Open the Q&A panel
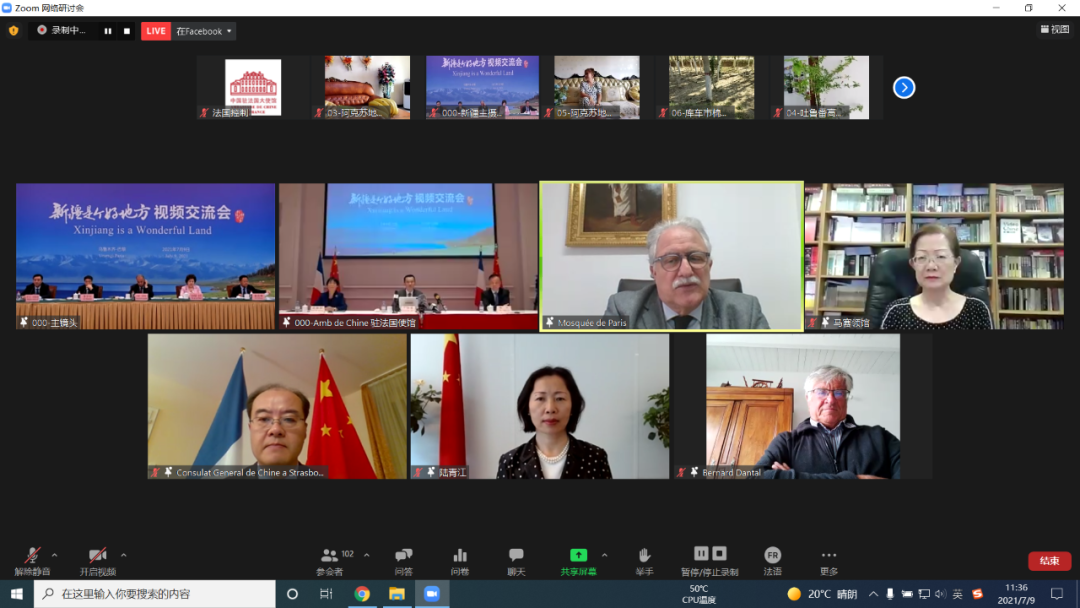This screenshot has width=1080, height=608. (403, 560)
